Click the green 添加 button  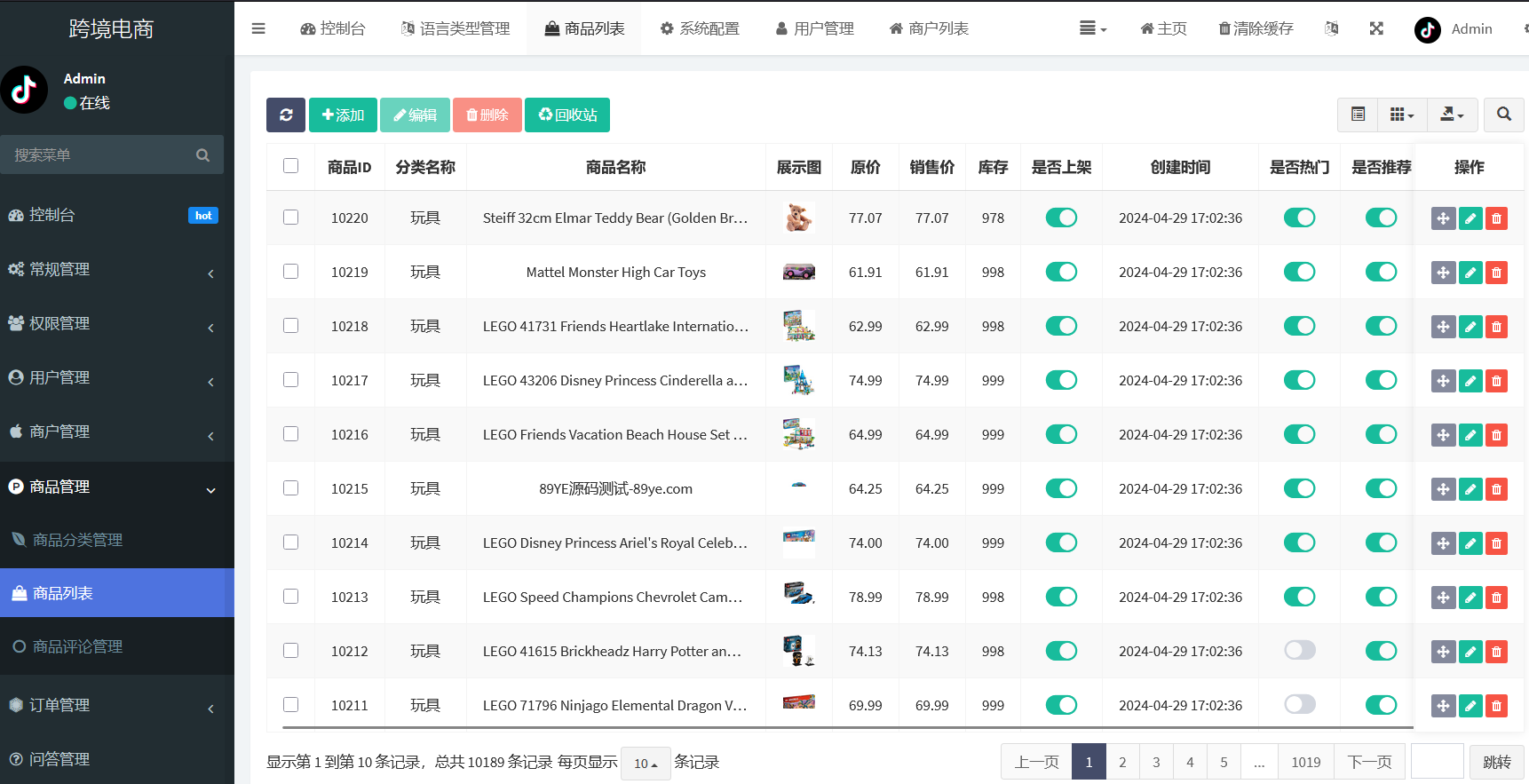pyautogui.click(x=343, y=115)
